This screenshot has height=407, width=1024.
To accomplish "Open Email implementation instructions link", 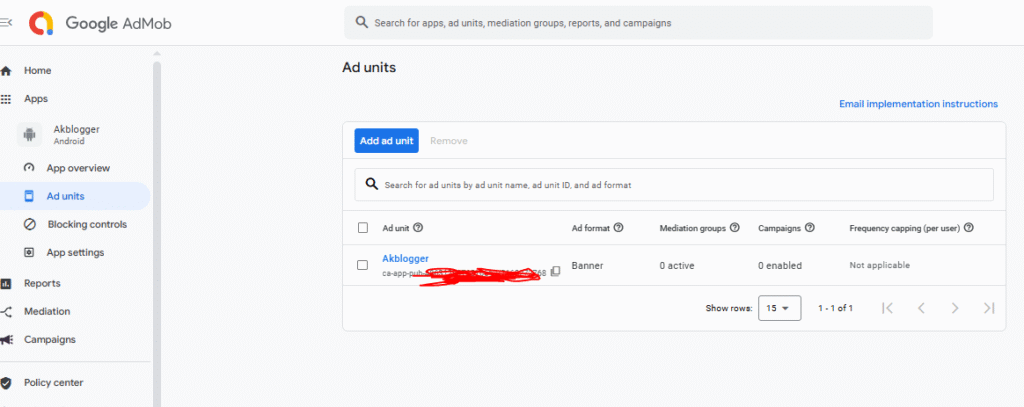I will 918,104.
